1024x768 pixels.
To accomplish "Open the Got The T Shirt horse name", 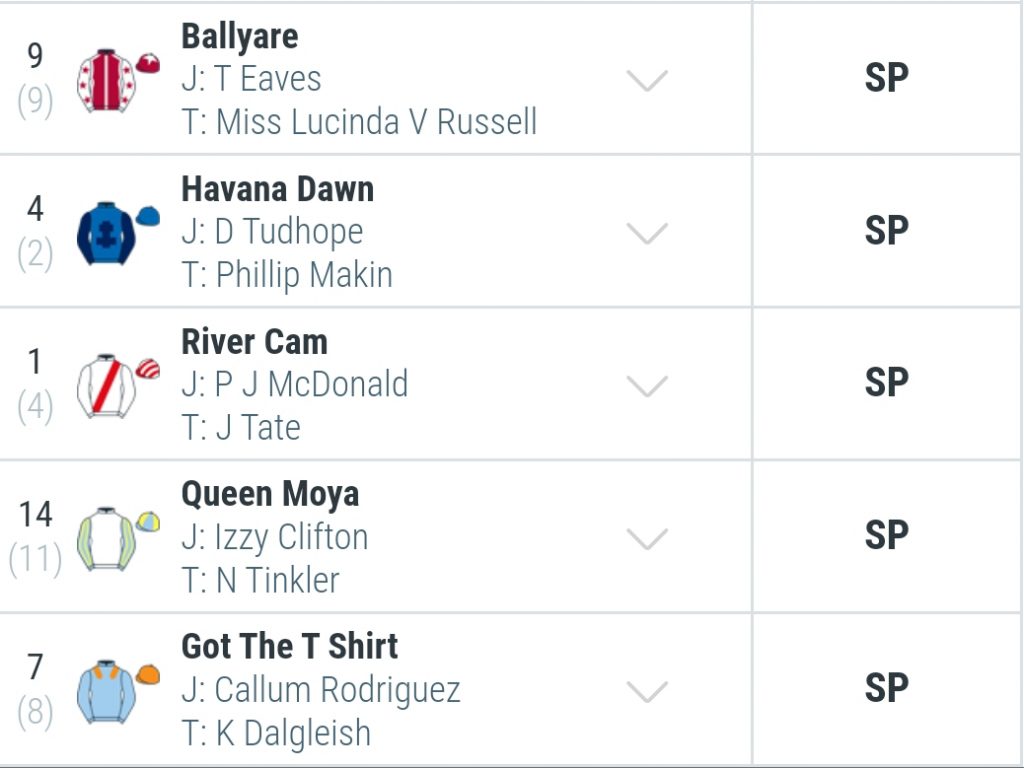I will click(x=289, y=647).
